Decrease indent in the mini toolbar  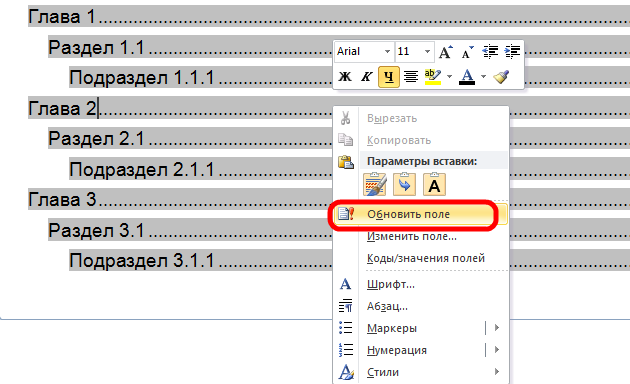[x=490, y=52]
